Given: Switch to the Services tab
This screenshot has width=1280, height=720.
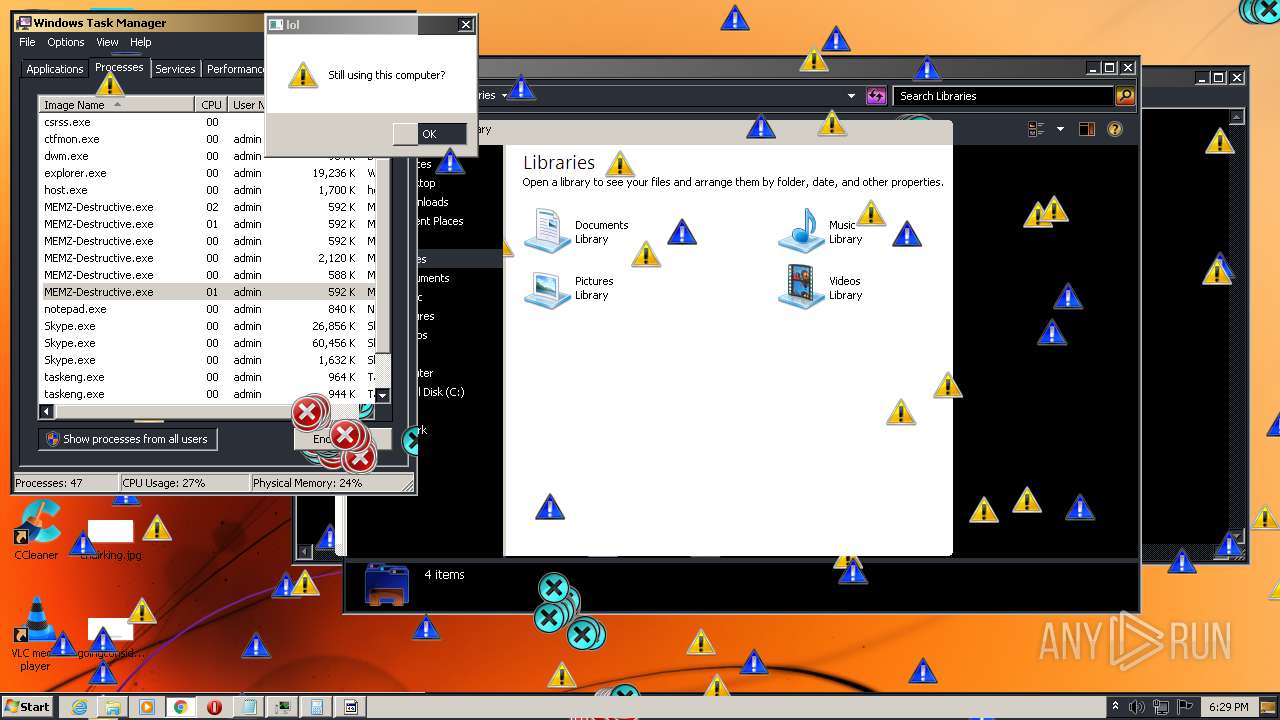Looking at the screenshot, I should (x=175, y=69).
